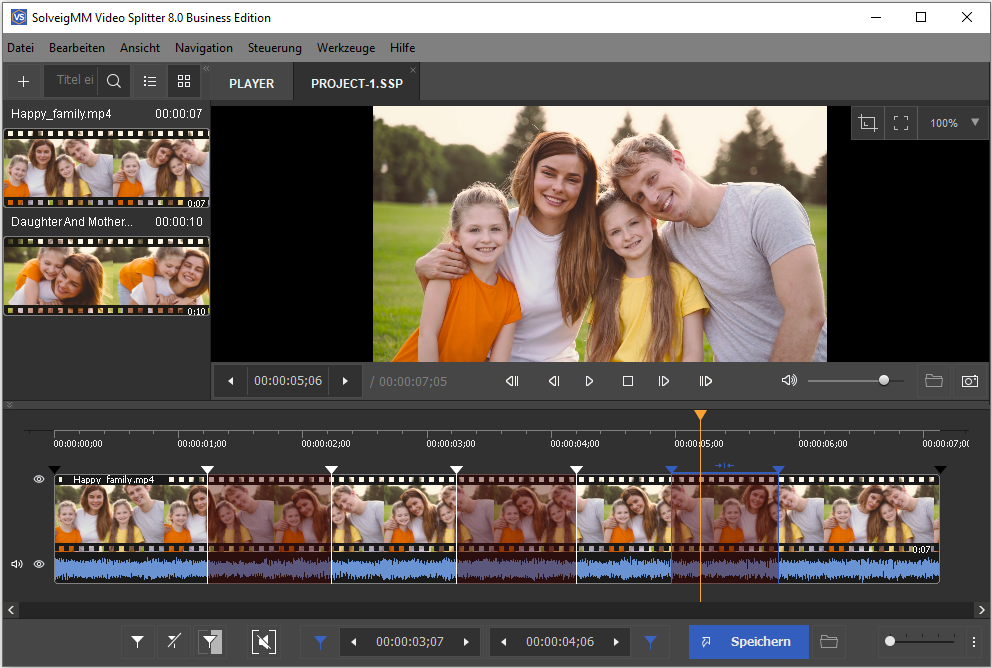Add a media file with the plus icon

pyautogui.click(x=23, y=81)
